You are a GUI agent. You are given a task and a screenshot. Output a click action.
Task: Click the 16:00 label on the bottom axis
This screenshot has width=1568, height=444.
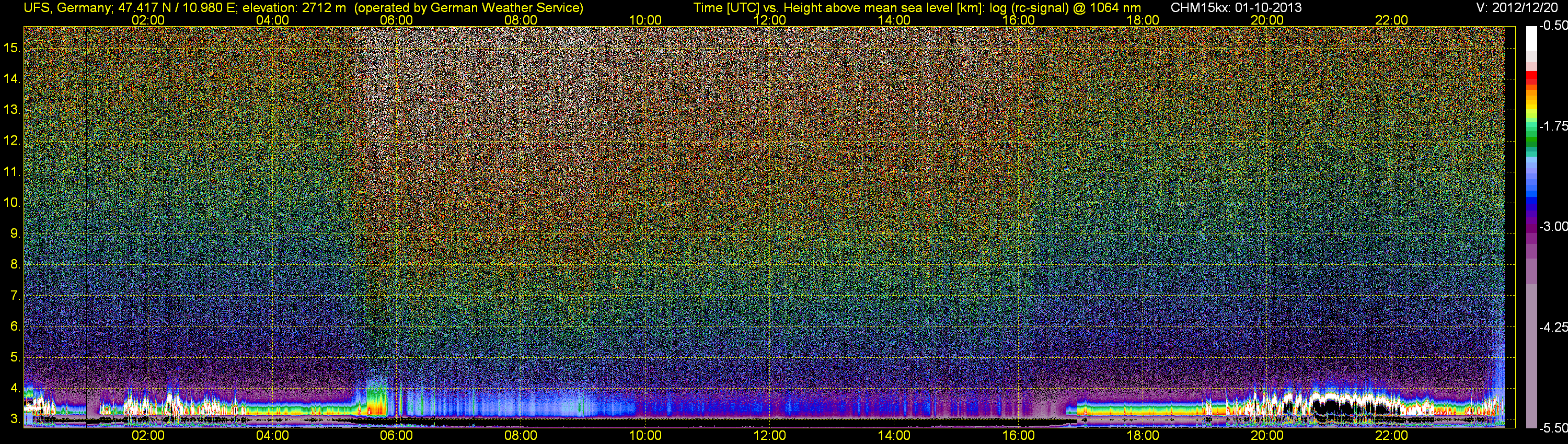click(1018, 436)
